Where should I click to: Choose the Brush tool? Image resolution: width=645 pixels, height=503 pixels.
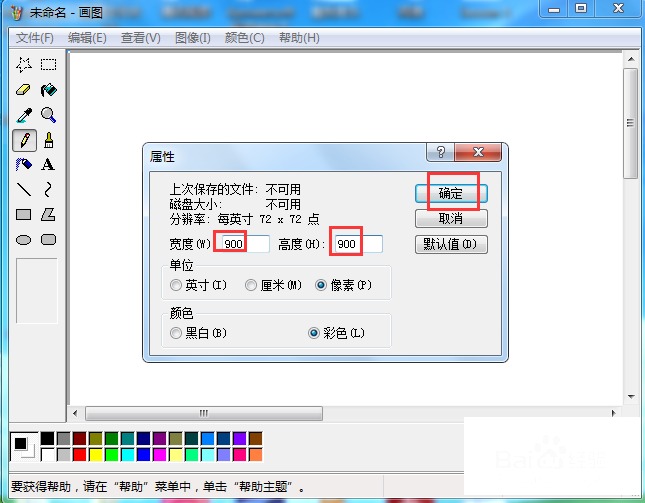point(48,140)
